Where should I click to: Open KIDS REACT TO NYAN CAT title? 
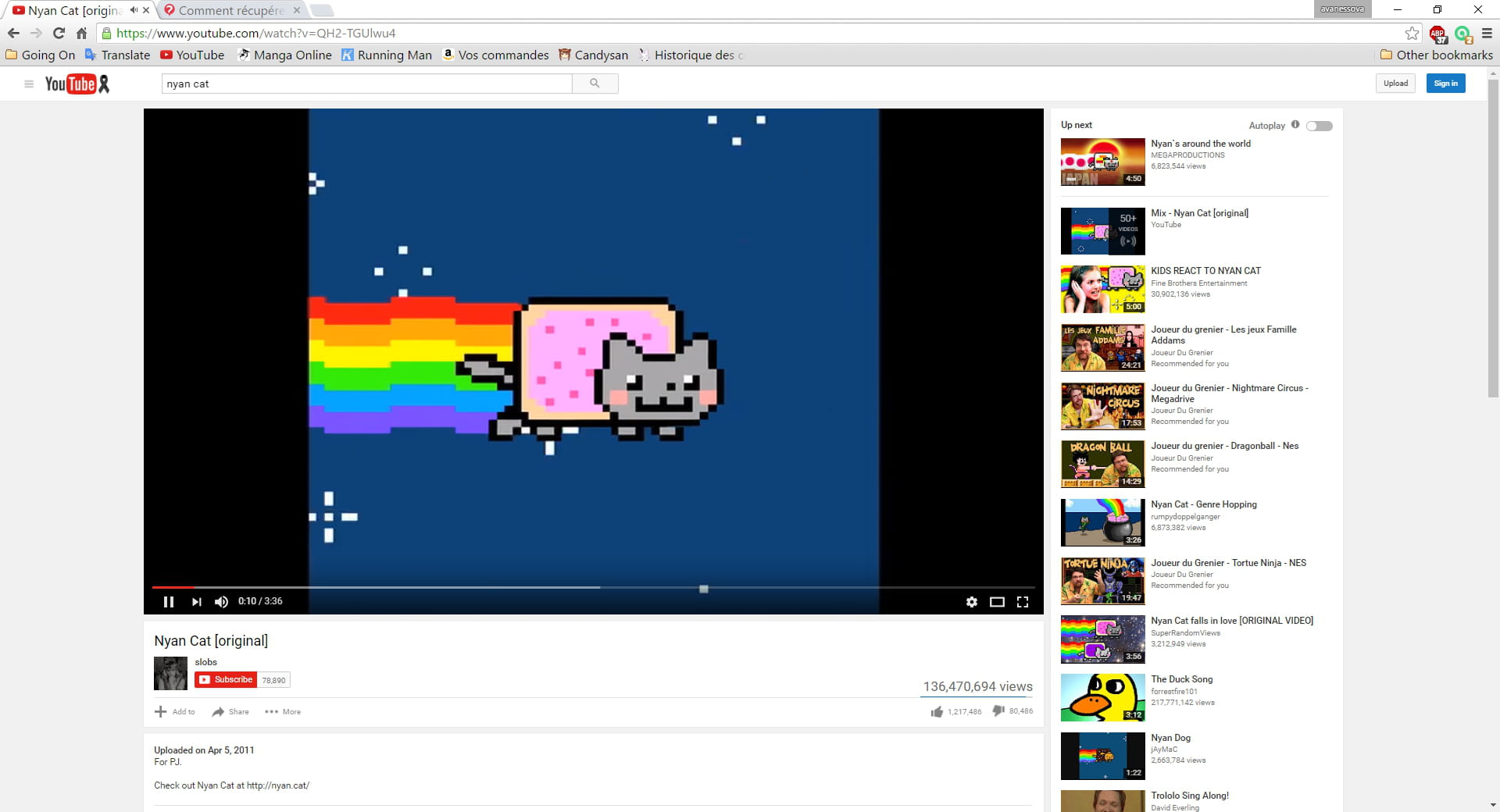pyautogui.click(x=1205, y=271)
